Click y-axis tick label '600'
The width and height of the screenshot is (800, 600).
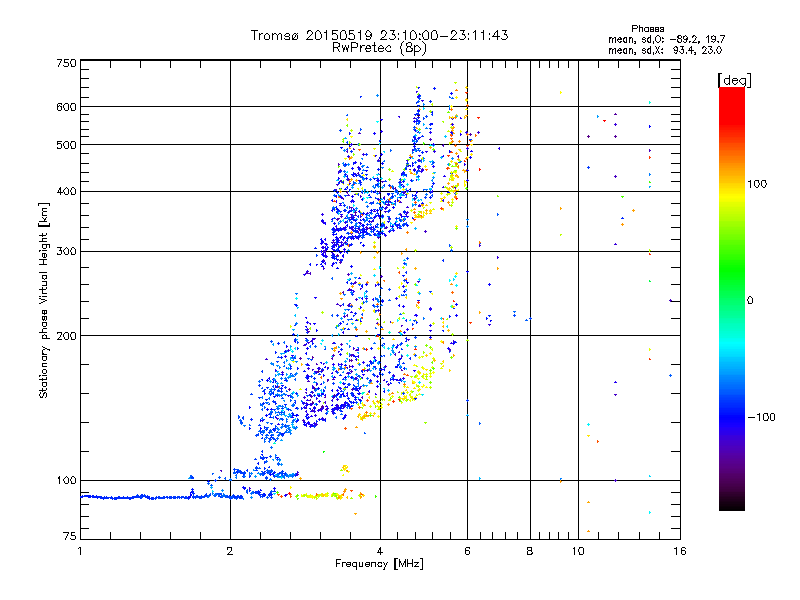coord(66,107)
